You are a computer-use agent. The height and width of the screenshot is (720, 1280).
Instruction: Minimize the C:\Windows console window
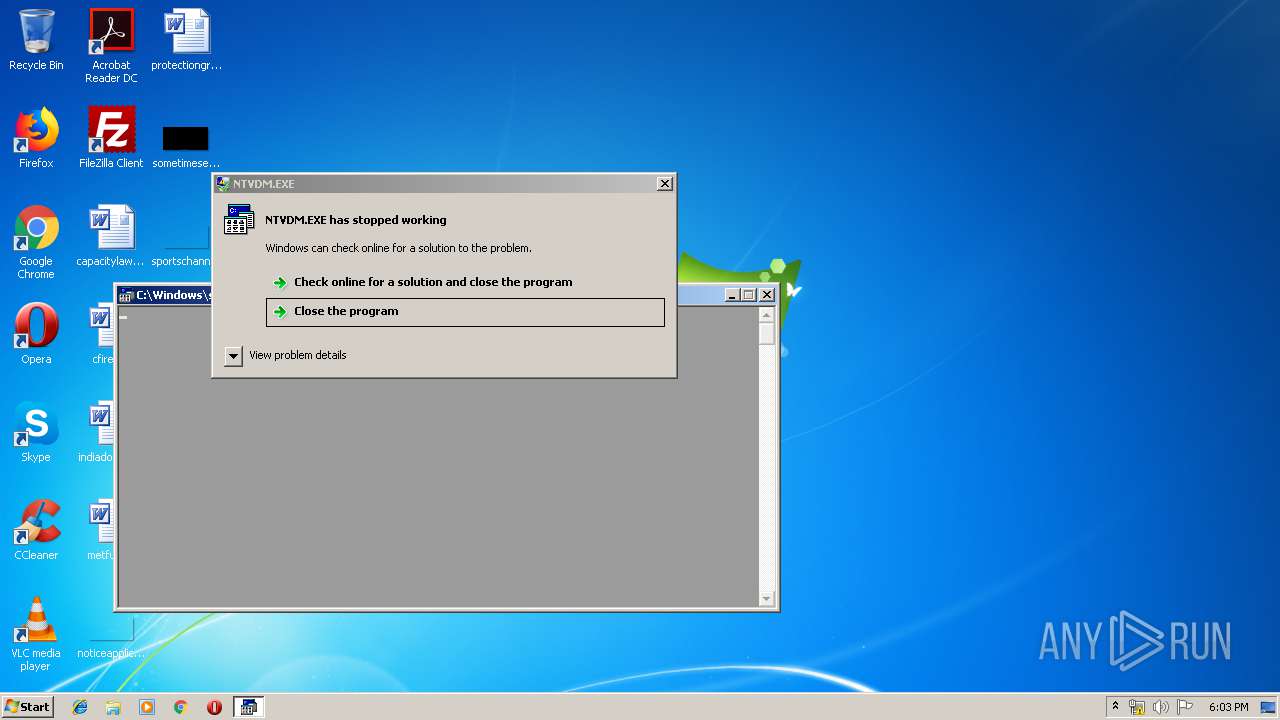732,295
